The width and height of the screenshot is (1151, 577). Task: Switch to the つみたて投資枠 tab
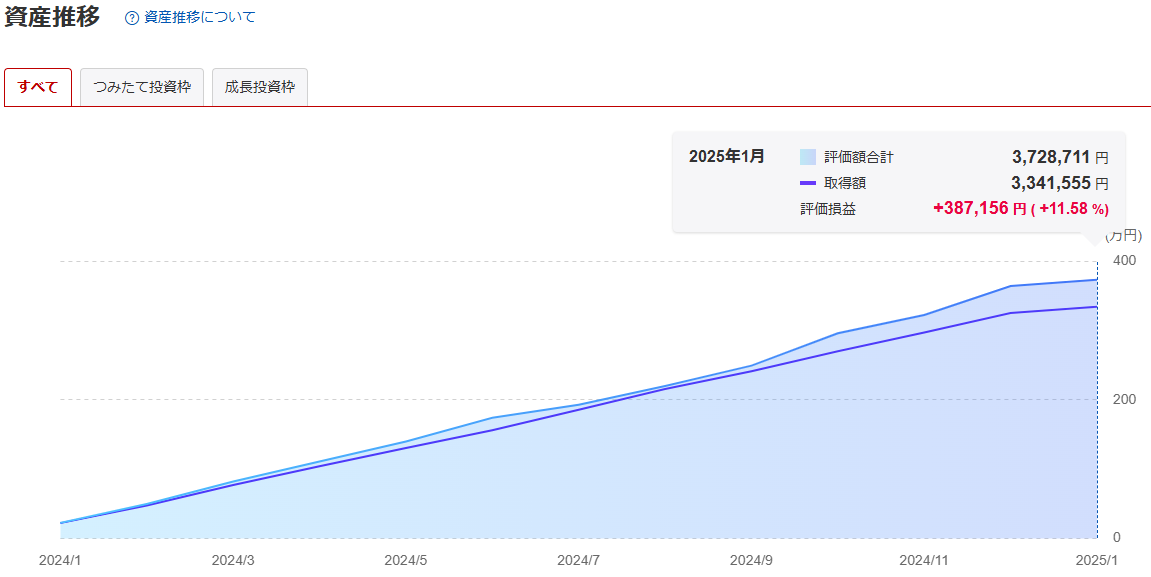pos(142,87)
